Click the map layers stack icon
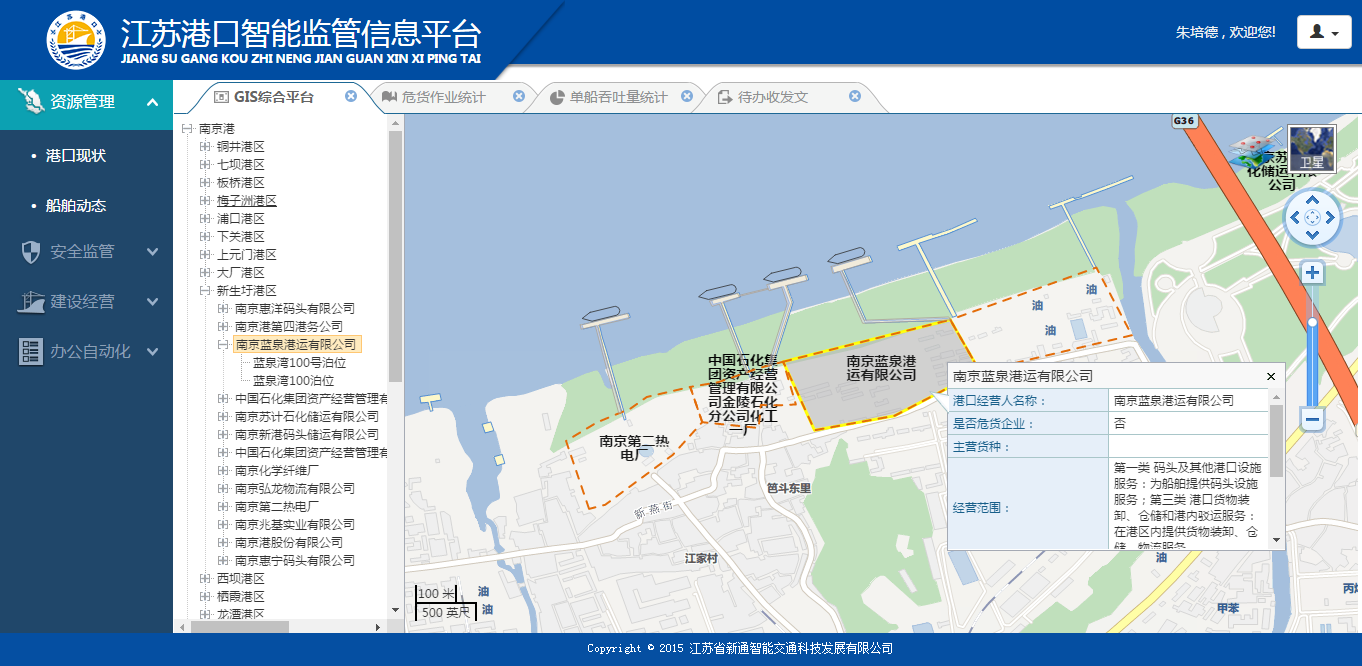This screenshot has height=666, width=1362. pyautogui.click(x=1254, y=152)
